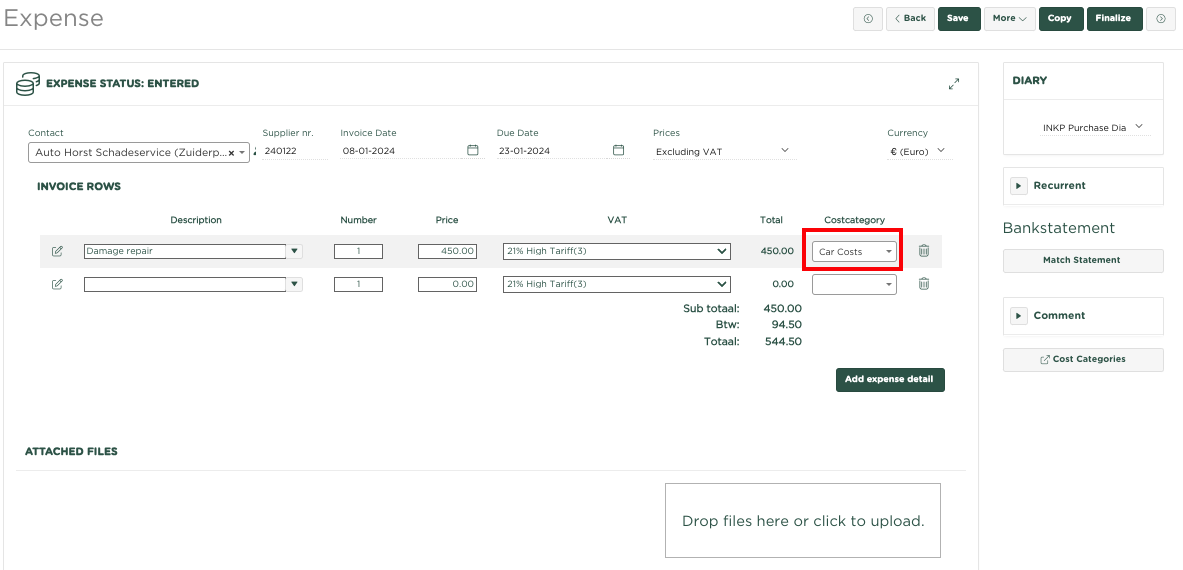
Task: Expand the Comment section
Action: pyautogui.click(x=1019, y=316)
